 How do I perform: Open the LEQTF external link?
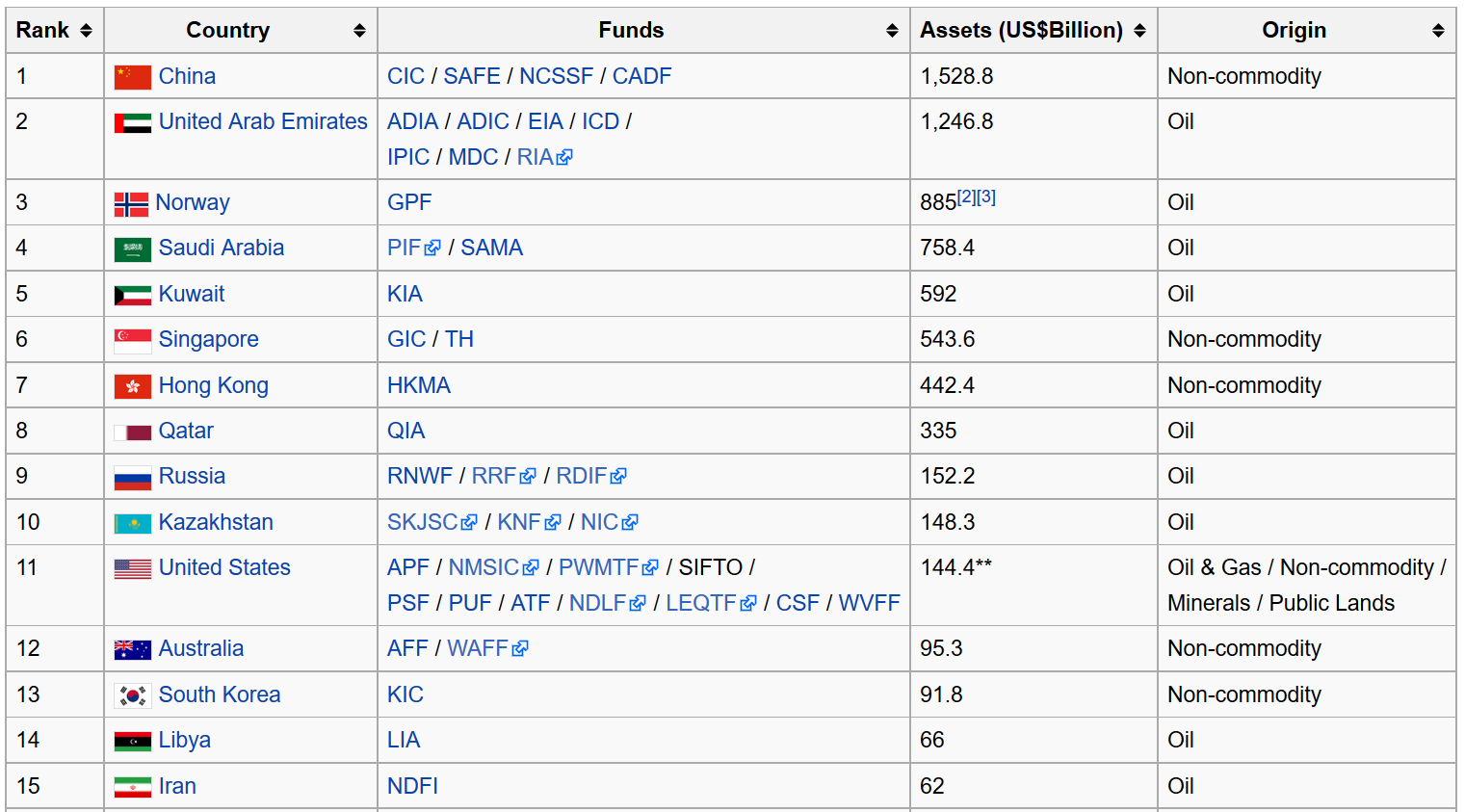pos(712,603)
